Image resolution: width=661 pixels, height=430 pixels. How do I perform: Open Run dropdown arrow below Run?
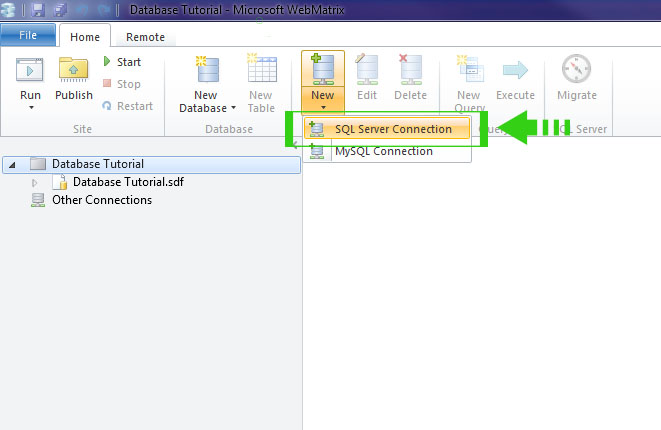click(x=31, y=108)
